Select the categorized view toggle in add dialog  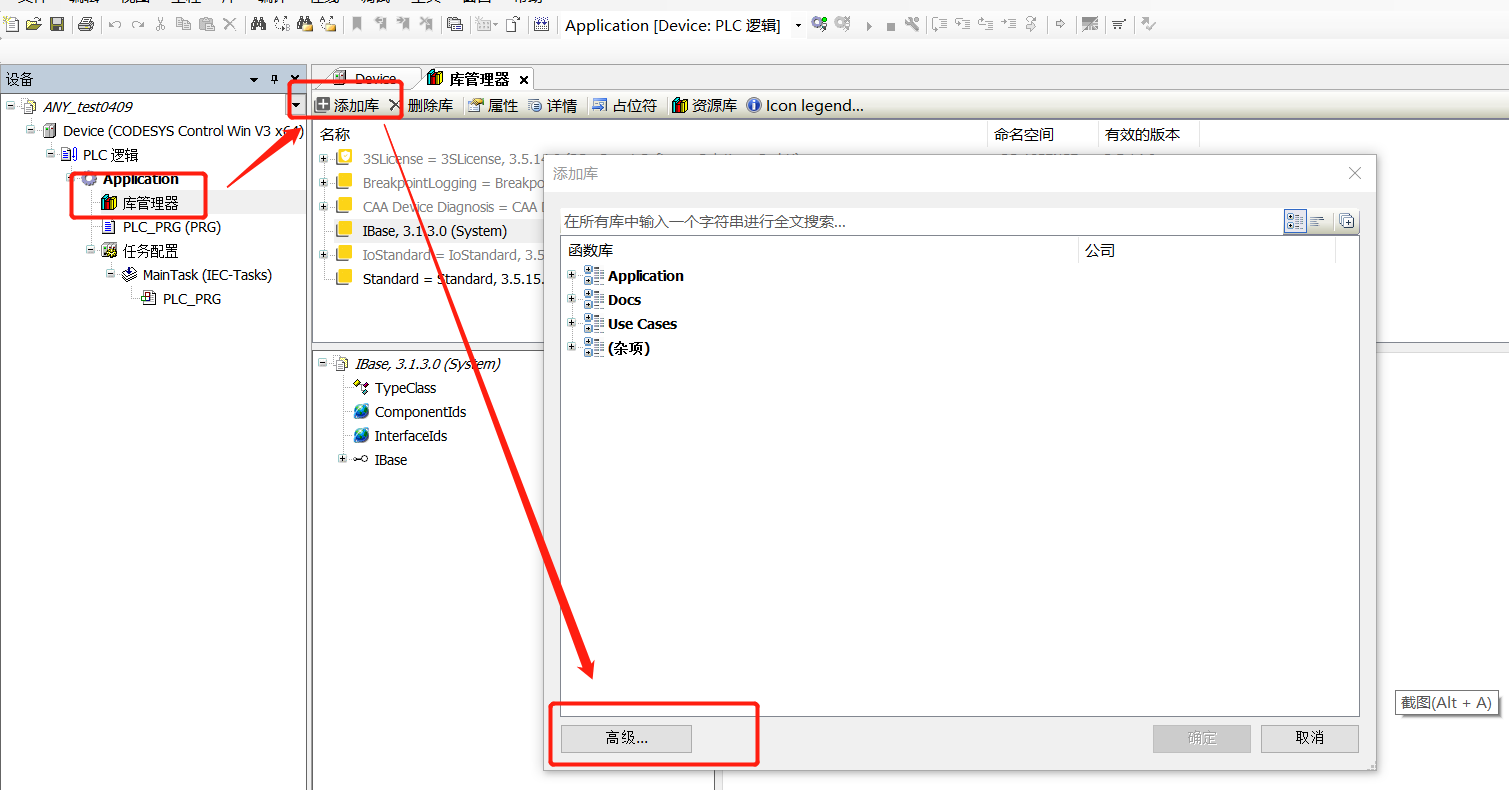[1295, 221]
